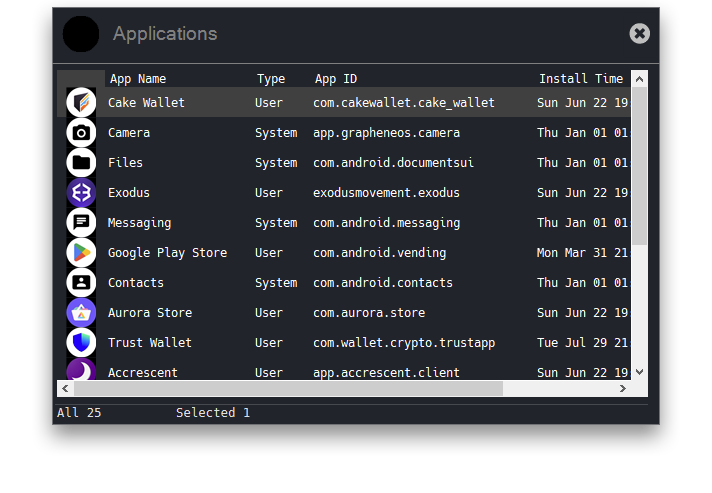Click the Files folder icon
This screenshot has height=493, width=712.
click(81, 163)
